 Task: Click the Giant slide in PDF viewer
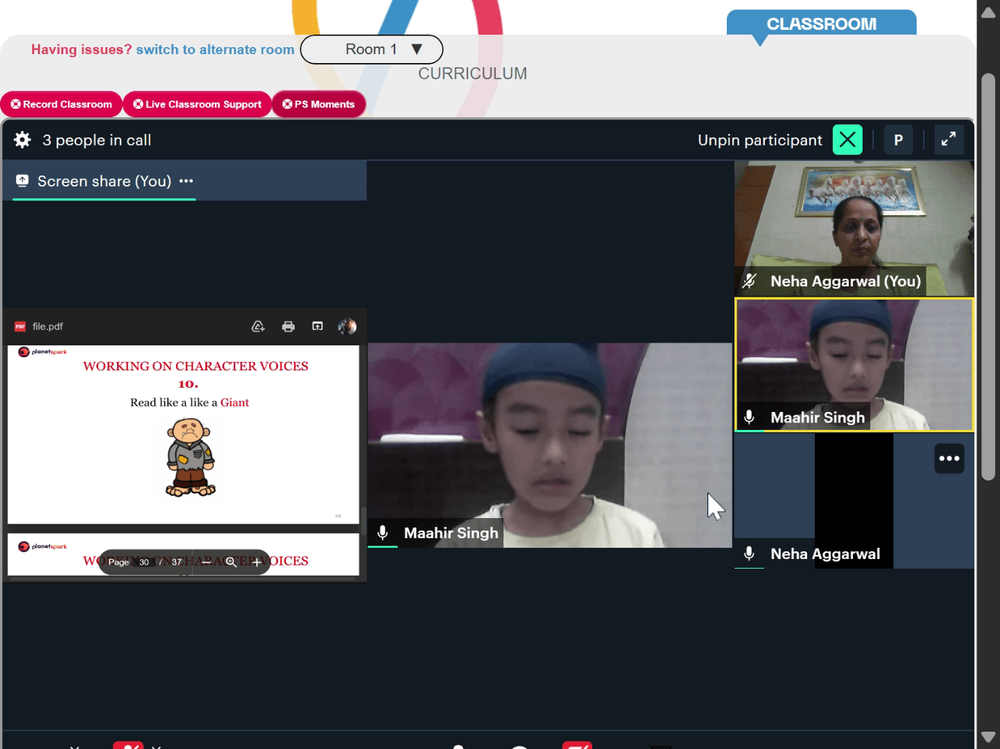[x=183, y=434]
